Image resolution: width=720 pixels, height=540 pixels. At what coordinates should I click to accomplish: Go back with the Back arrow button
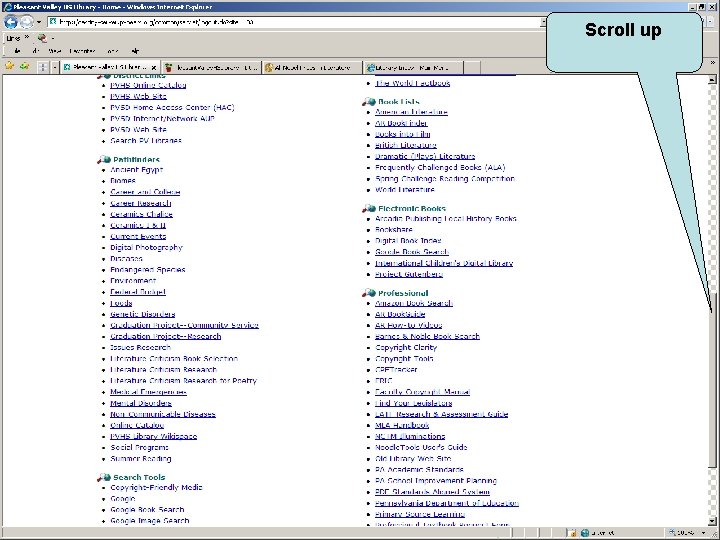click(x=11, y=22)
